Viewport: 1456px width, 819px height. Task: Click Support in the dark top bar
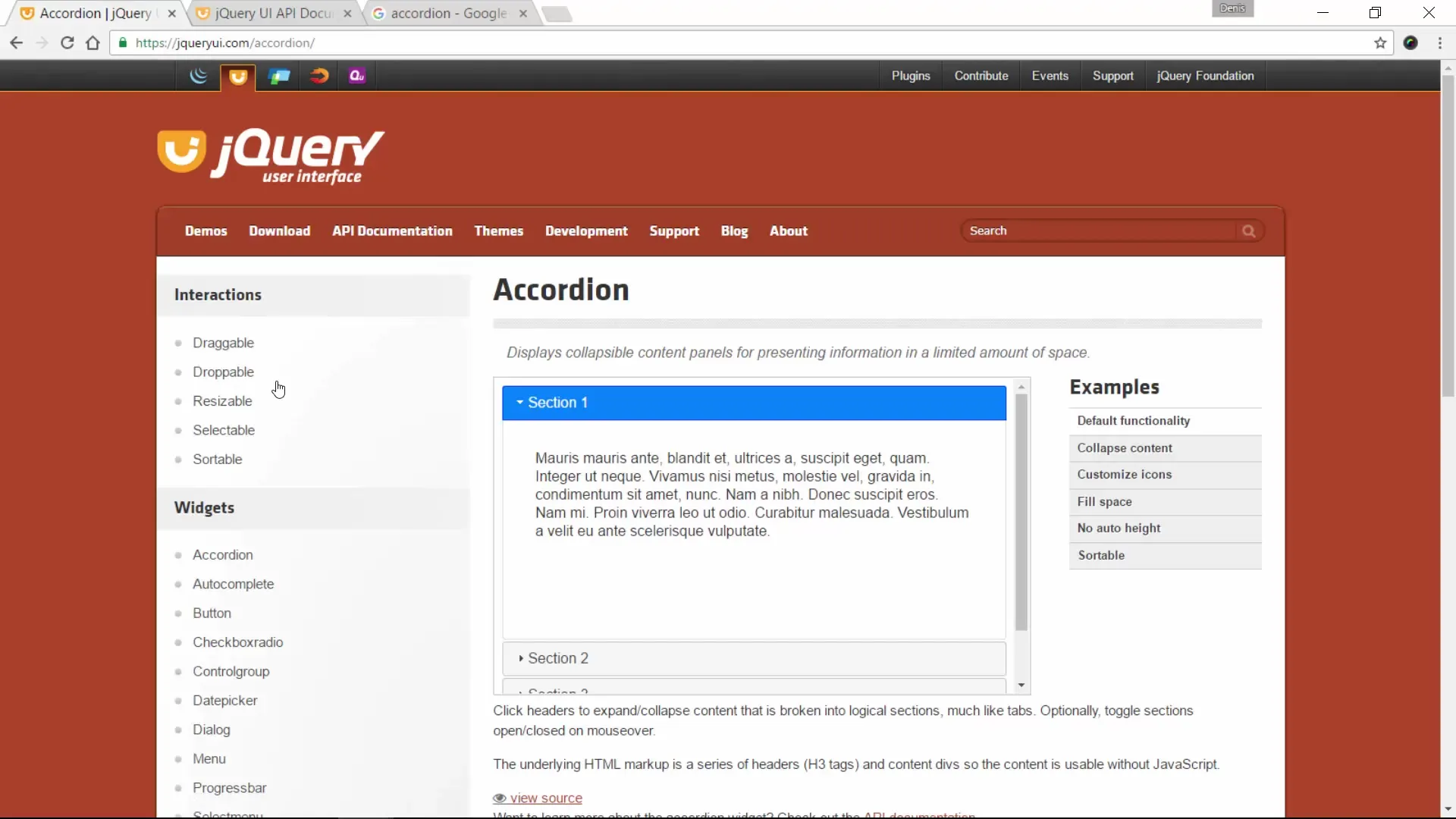1112,76
